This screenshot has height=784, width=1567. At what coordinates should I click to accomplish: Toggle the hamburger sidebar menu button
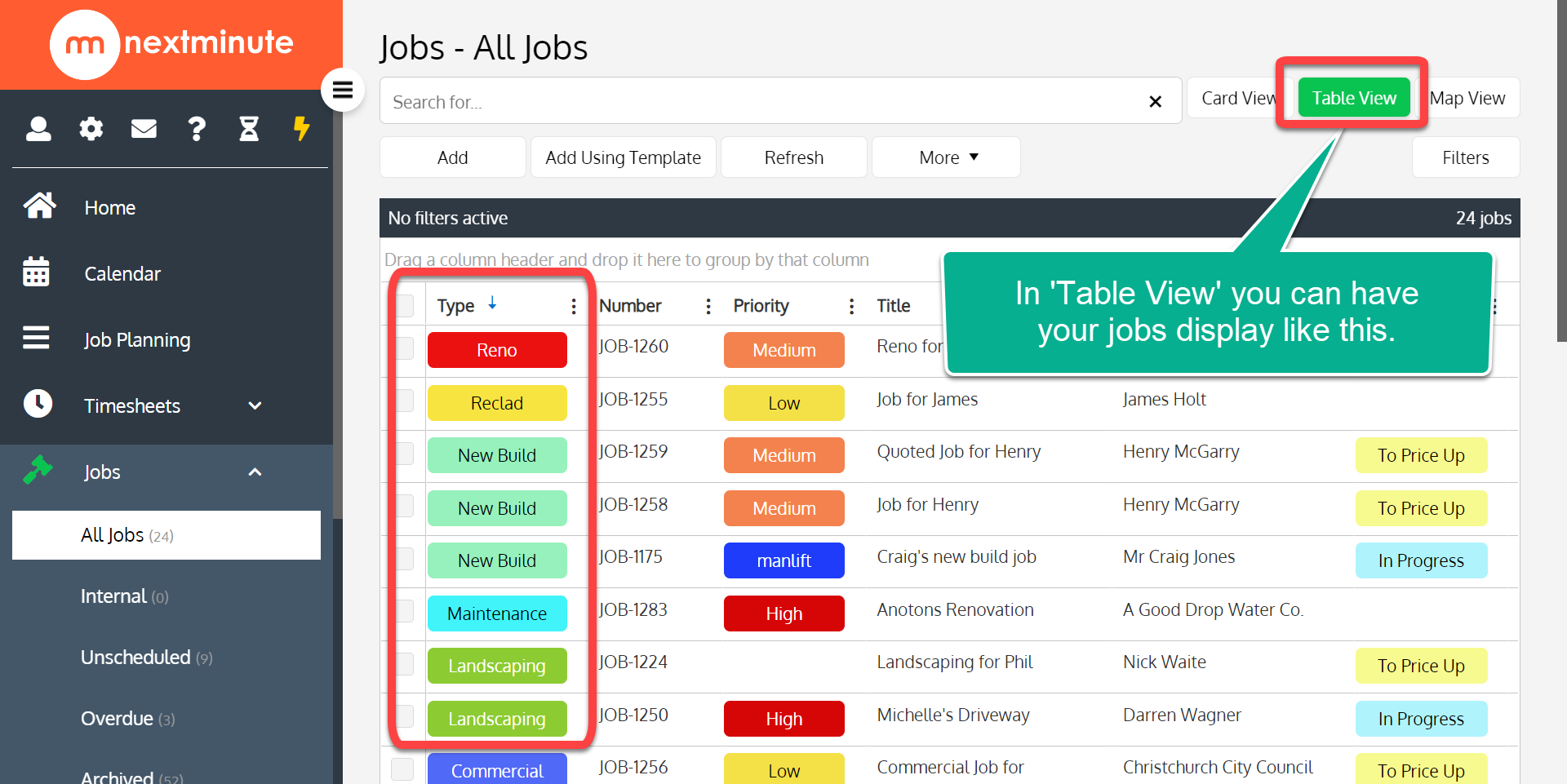[343, 90]
